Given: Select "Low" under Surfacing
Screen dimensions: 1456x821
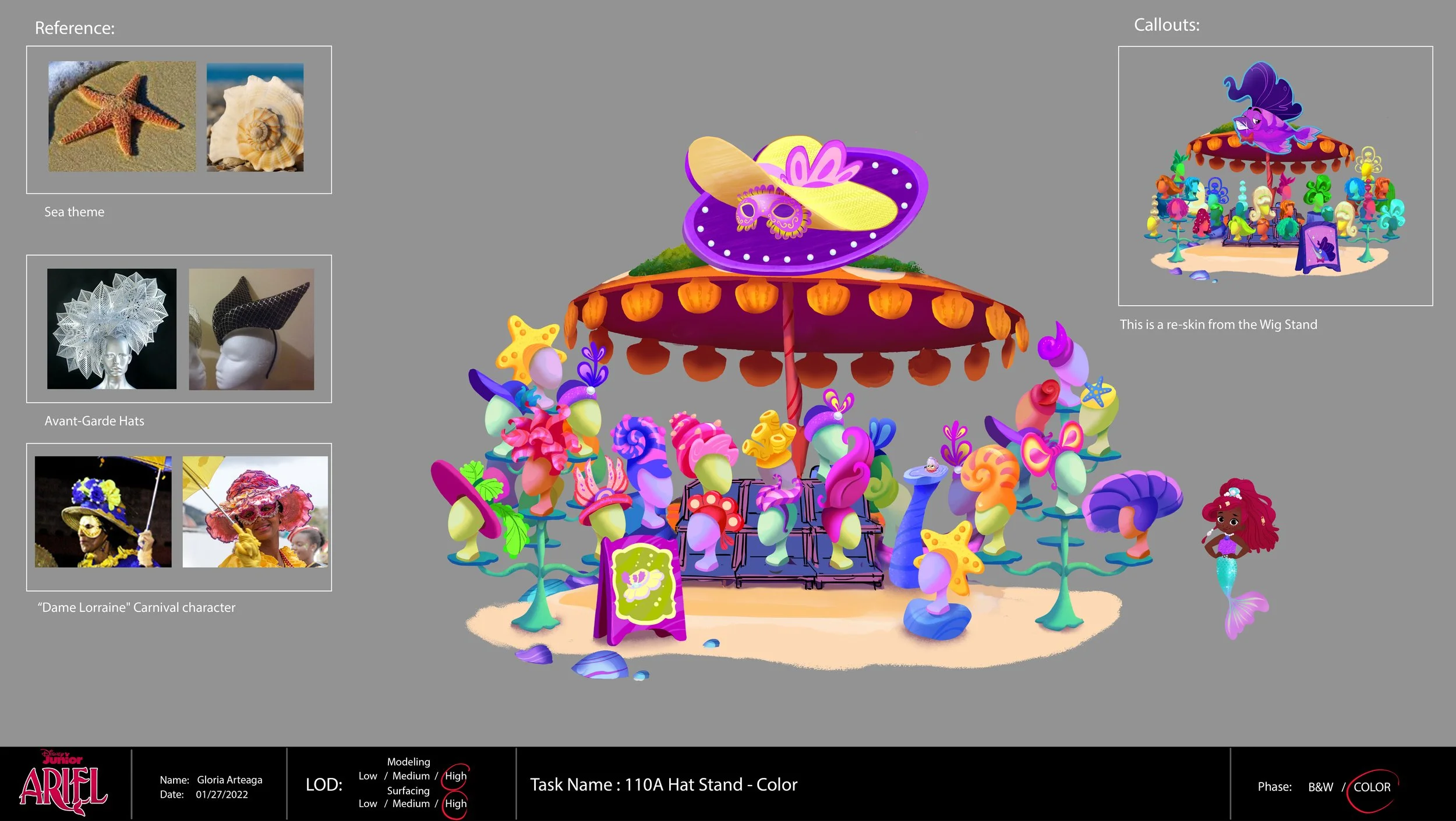Looking at the screenshot, I should tap(367, 804).
